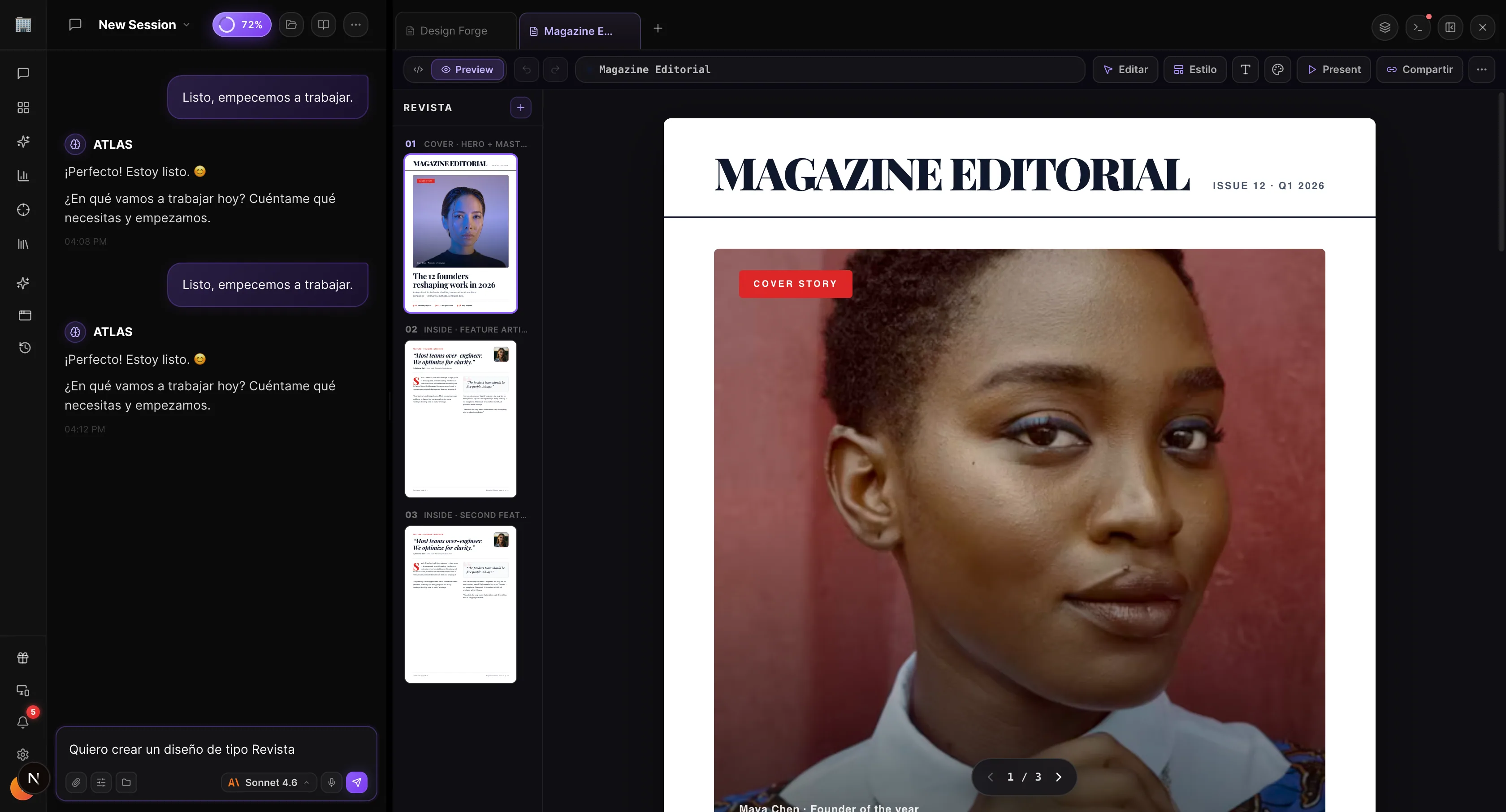Open the sliders options in chat input
Image resolution: width=1506 pixels, height=812 pixels.
pyautogui.click(x=101, y=782)
